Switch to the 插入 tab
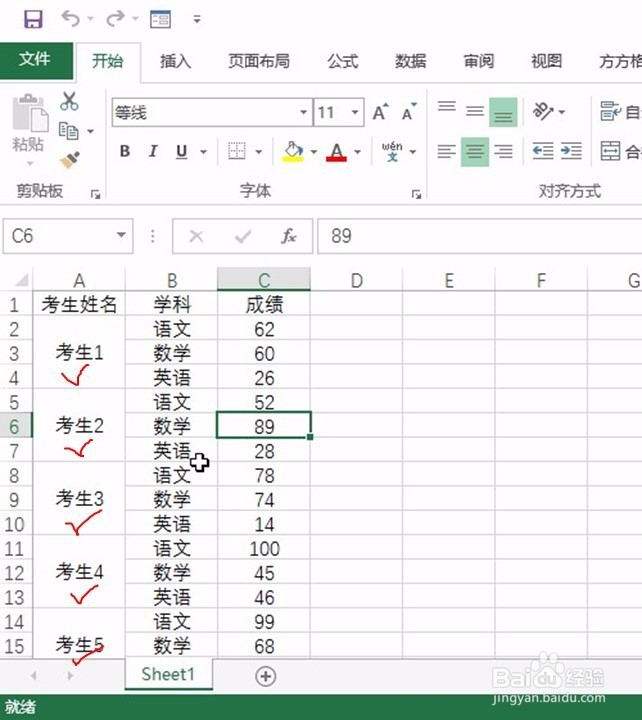 pyautogui.click(x=175, y=61)
